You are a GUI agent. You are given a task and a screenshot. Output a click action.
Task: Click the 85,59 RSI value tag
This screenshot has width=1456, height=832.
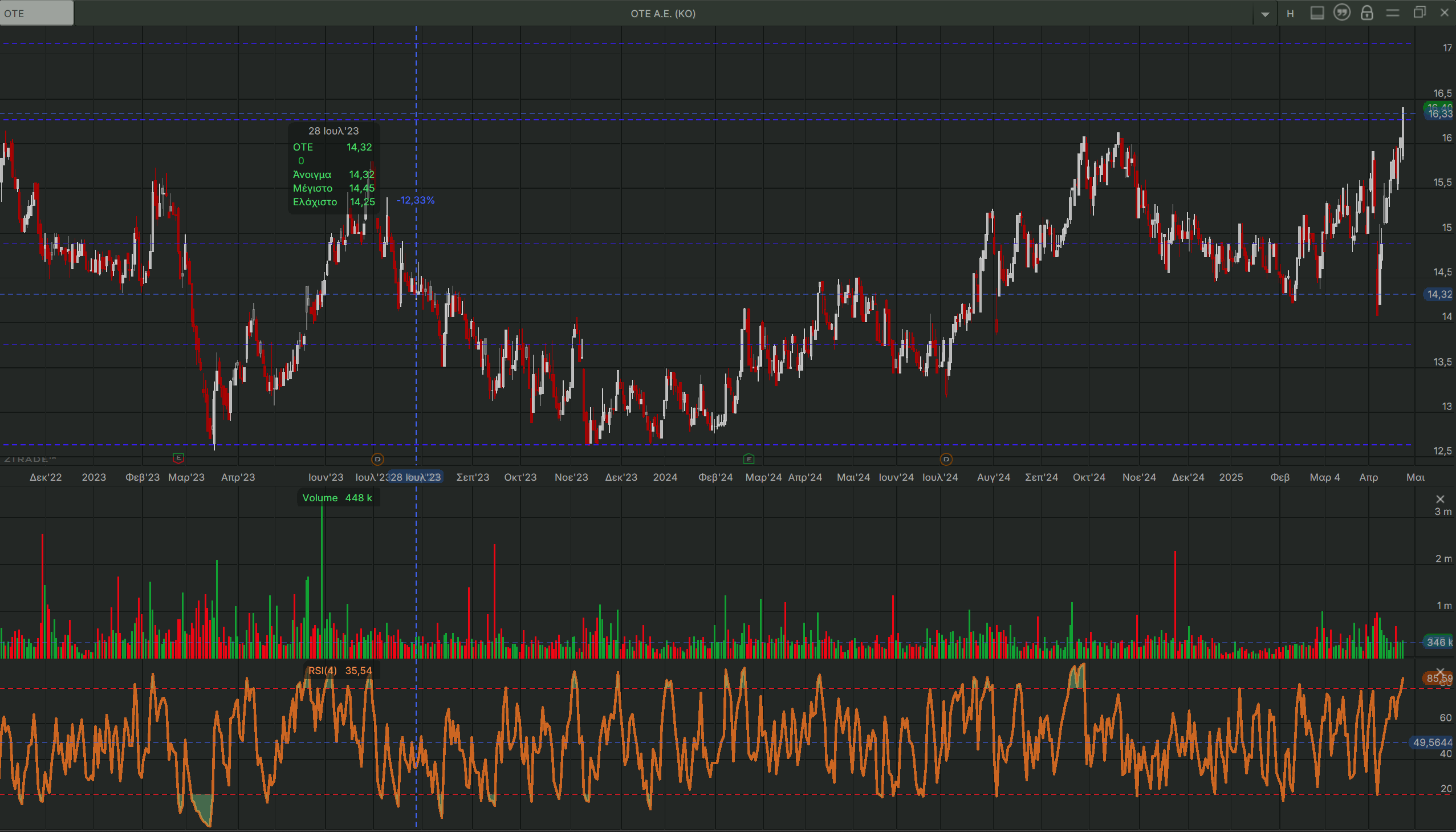tap(1438, 678)
